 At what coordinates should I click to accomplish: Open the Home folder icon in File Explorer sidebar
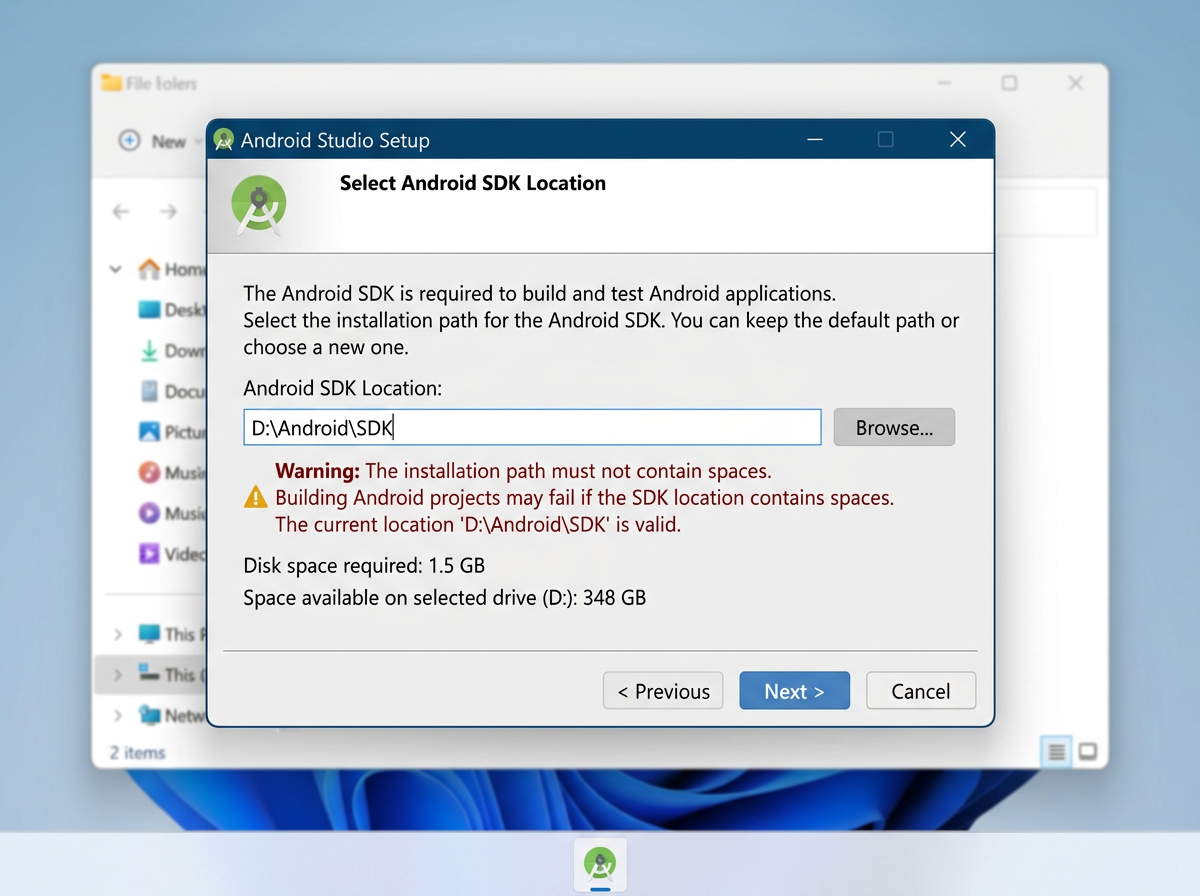tap(149, 269)
